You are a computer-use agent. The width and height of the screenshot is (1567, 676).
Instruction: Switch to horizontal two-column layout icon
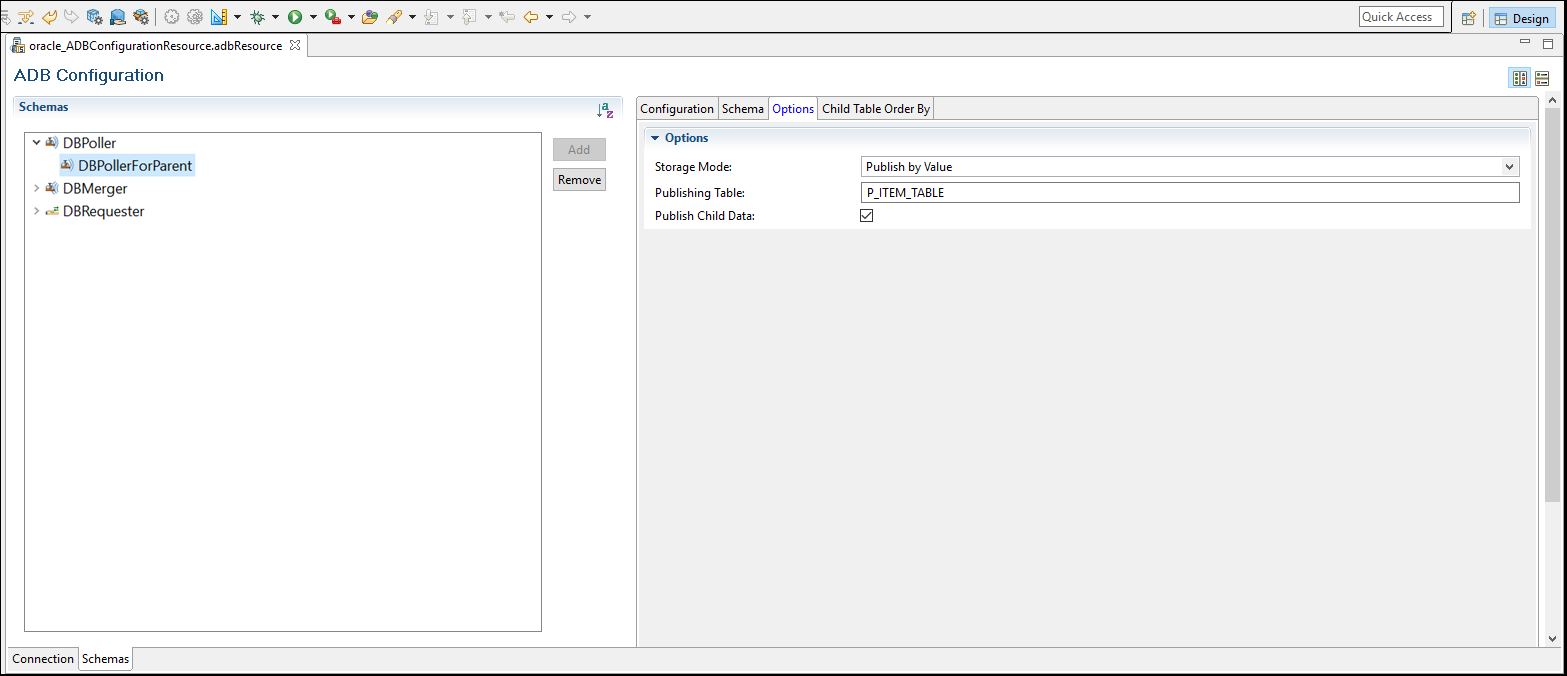pos(1519,78)
